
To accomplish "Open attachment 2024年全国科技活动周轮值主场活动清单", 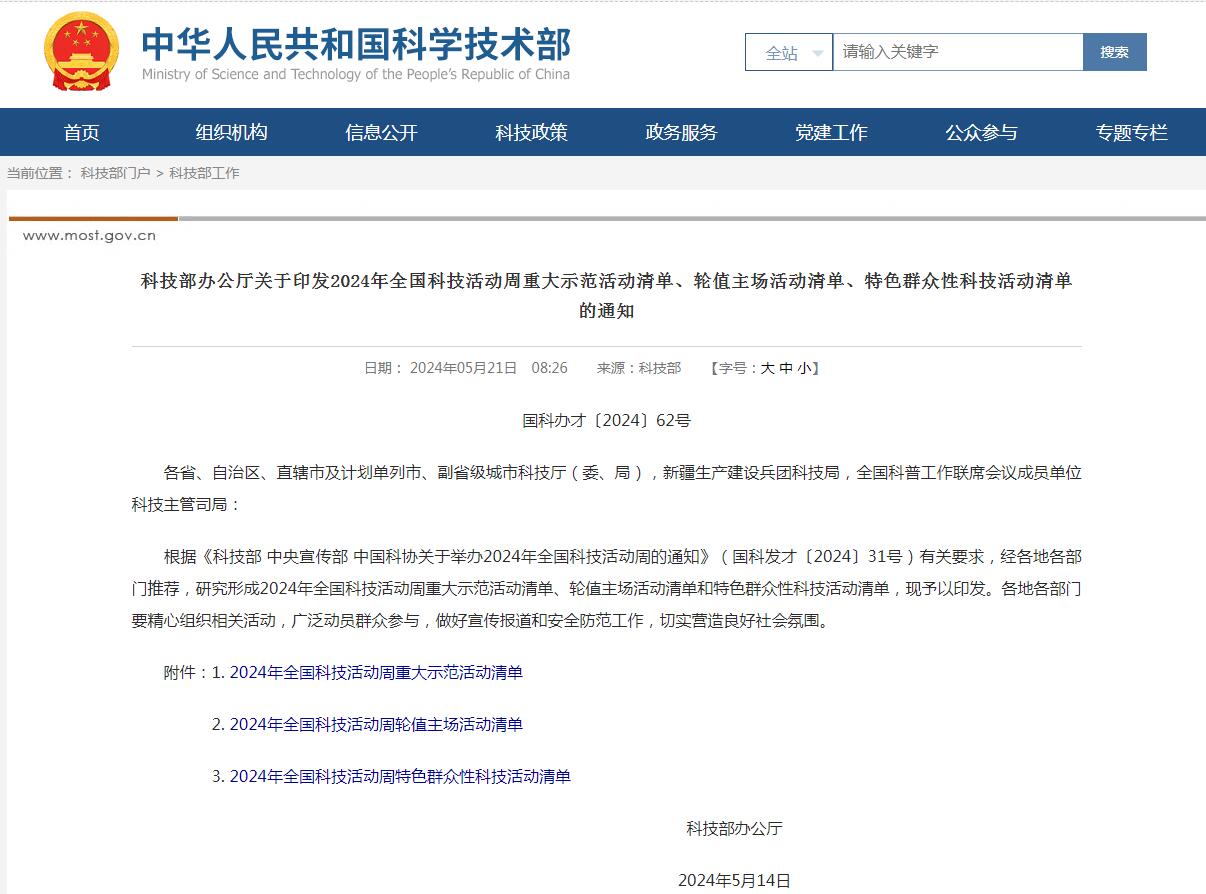I will pyautogui.click(x=376, y=724).
